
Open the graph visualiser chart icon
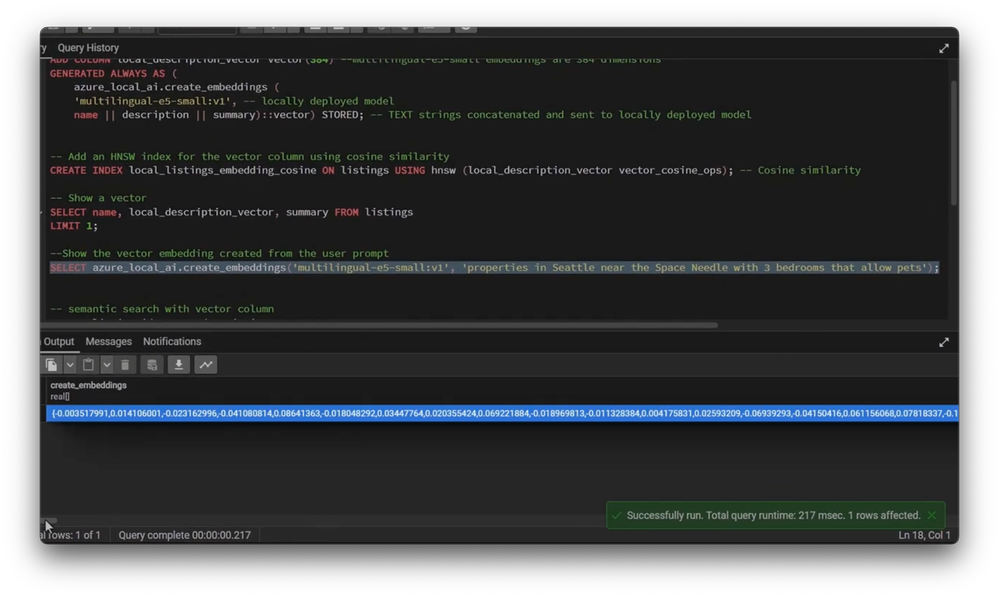click(x=206, y=364)
